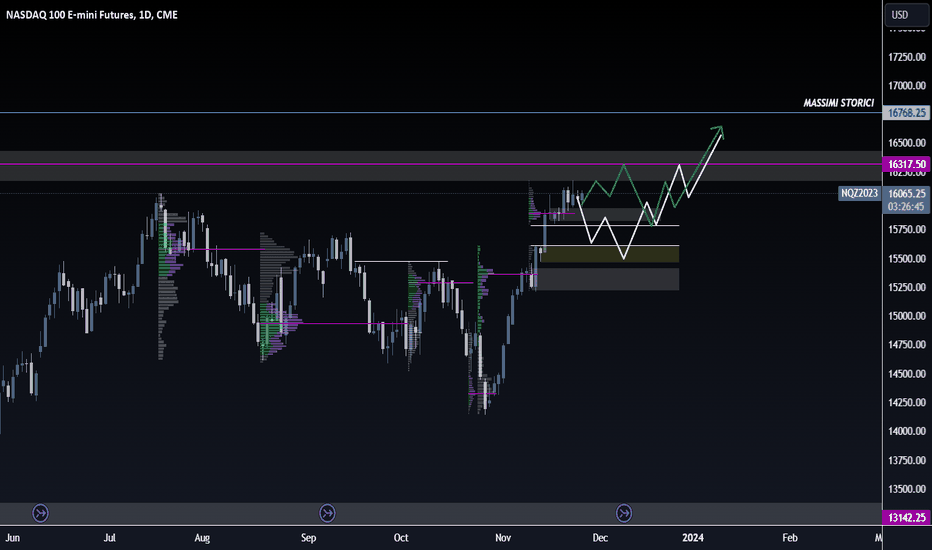Click the current price 16065.25 label
The image size is (932, 550).
[x=906, y=193]
